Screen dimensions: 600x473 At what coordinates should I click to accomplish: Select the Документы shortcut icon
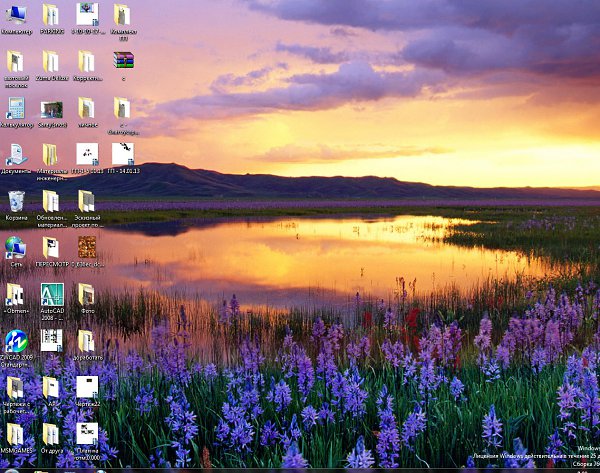tap(16, 155)
